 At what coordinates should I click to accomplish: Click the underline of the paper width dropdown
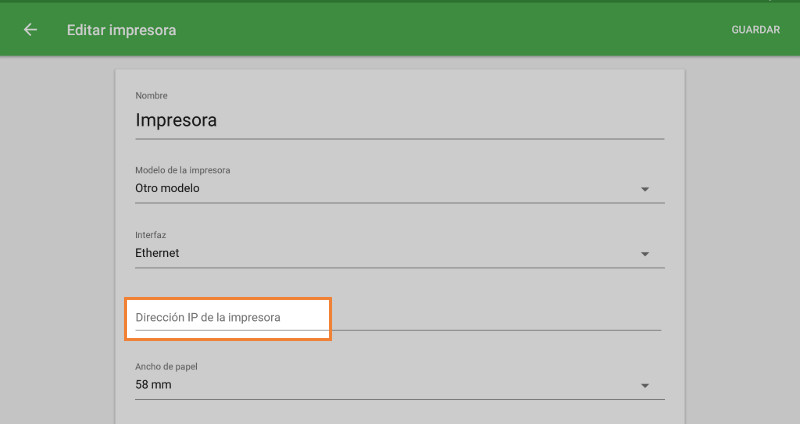pyautogui.click(x=400, y=399)
